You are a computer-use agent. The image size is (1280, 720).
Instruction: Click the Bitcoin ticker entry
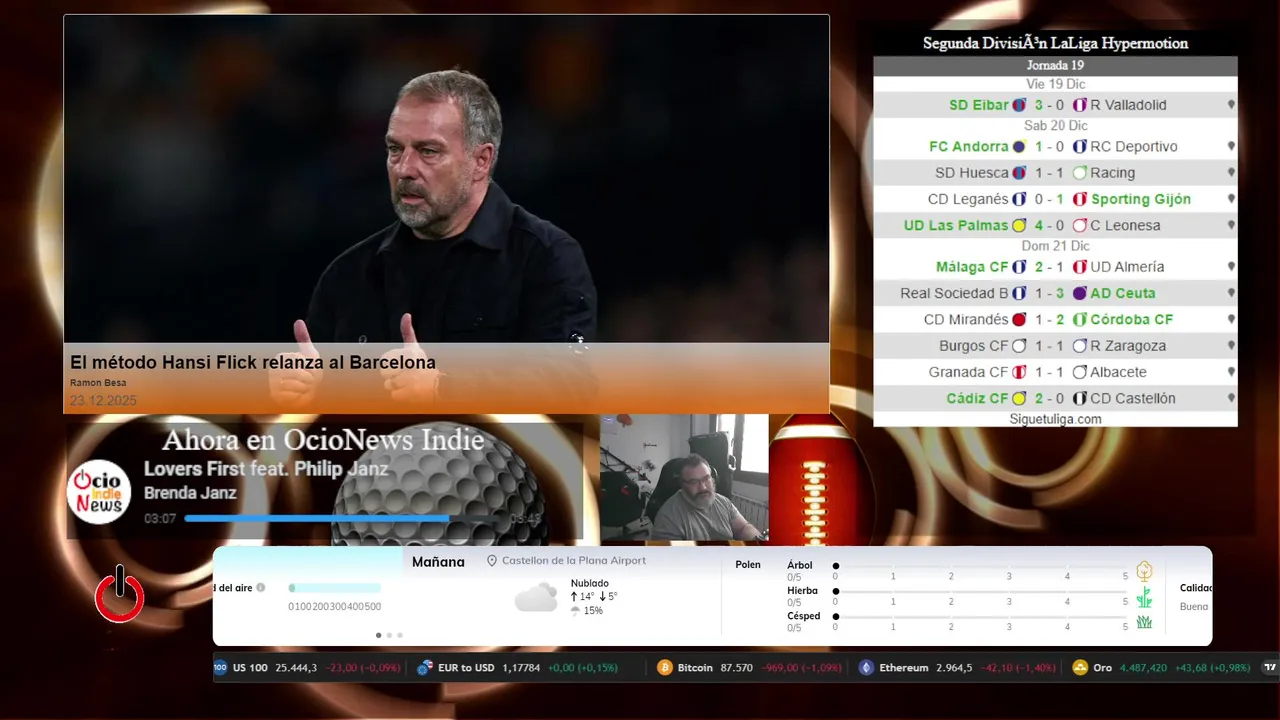749,667
